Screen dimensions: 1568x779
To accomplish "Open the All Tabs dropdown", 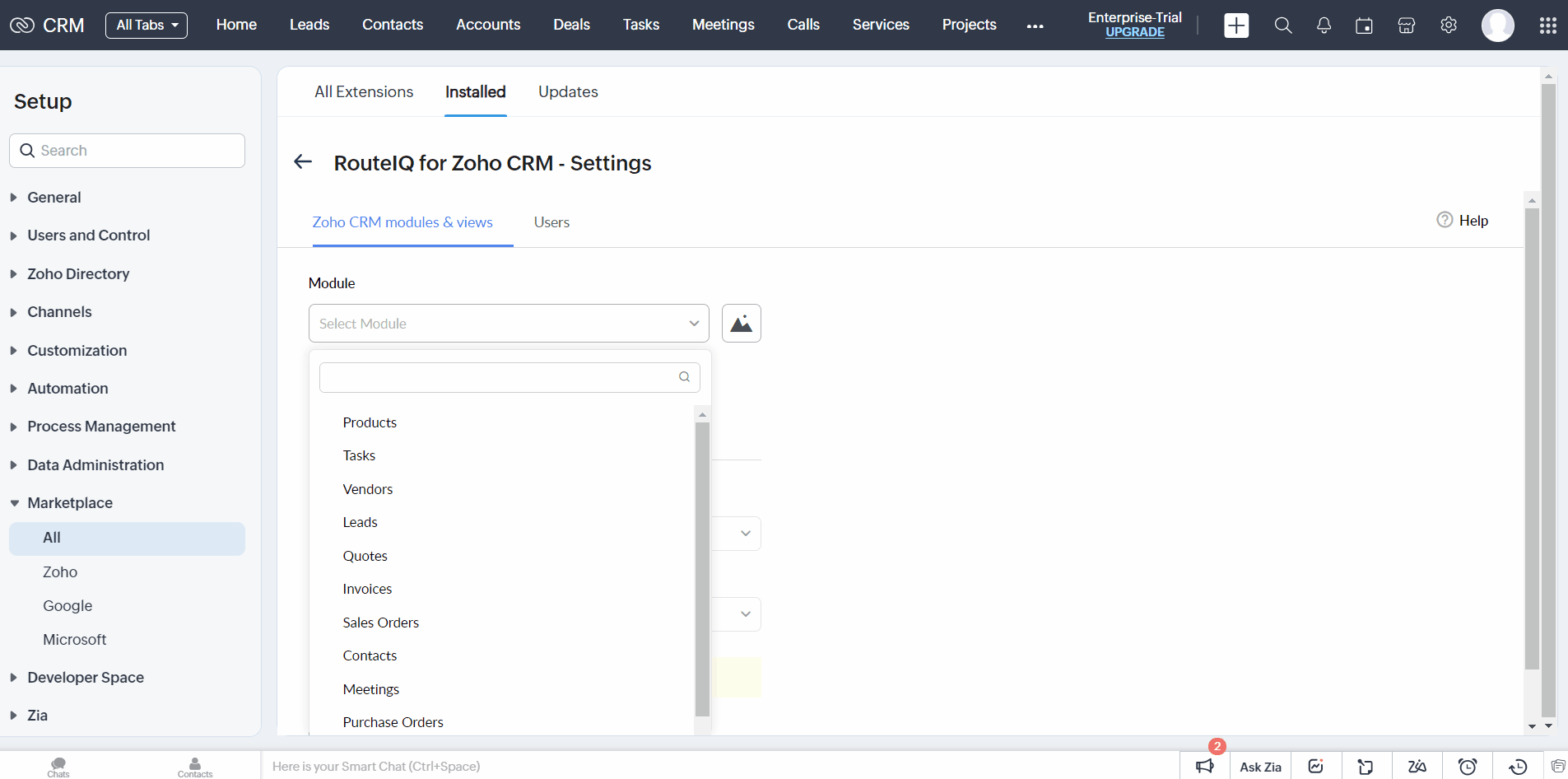I will pyautogui.click(x=147, y=26).
